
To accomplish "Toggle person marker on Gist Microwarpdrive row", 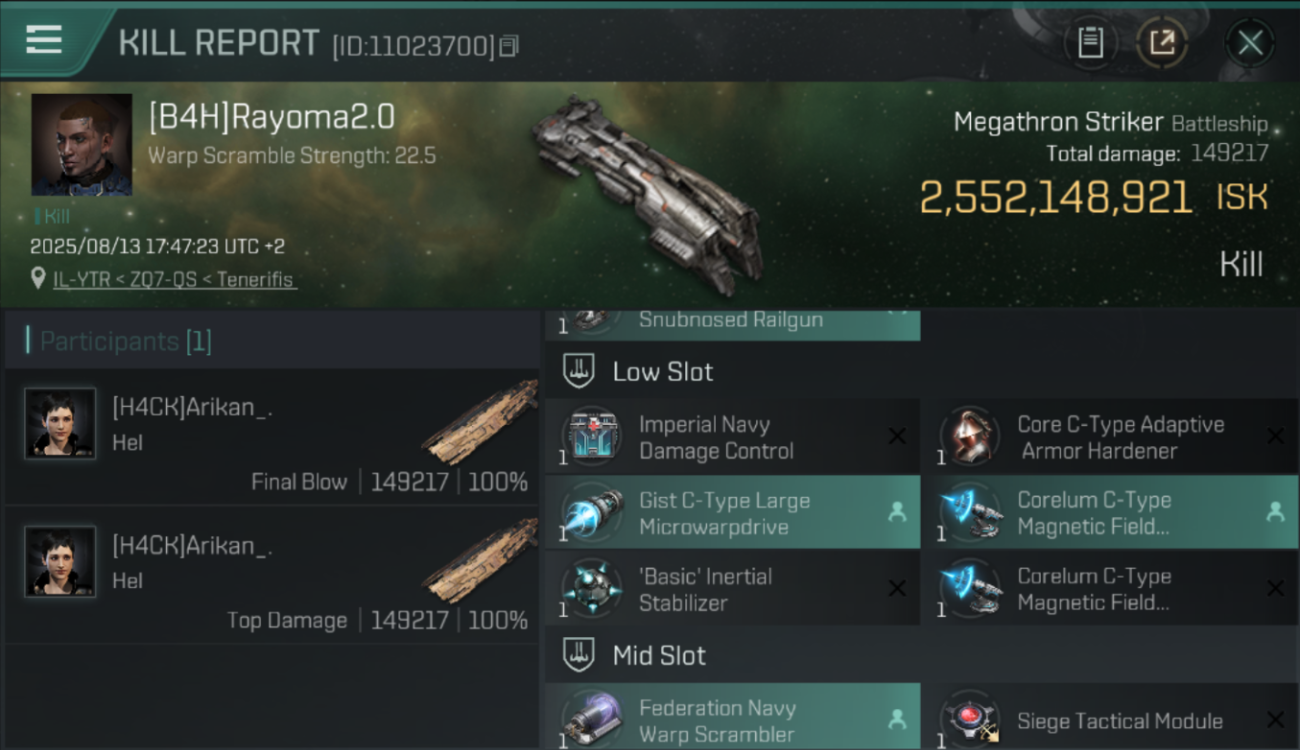I will click(x=897, y=512).
